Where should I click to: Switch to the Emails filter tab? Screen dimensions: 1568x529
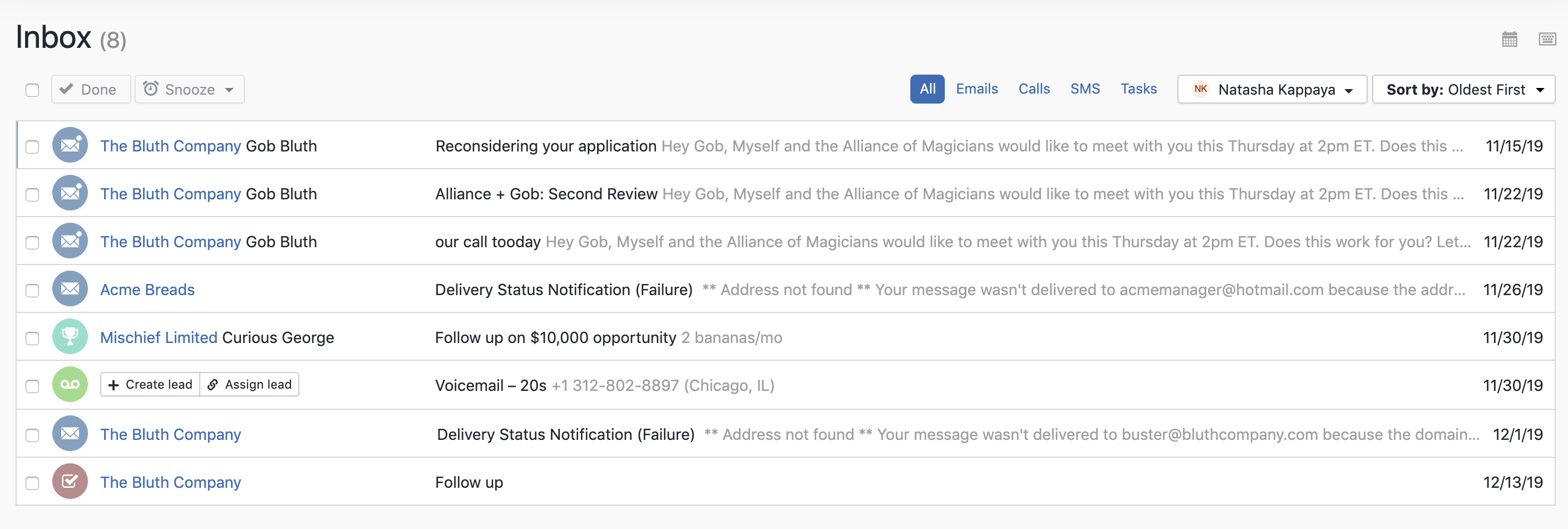point(977,89)
